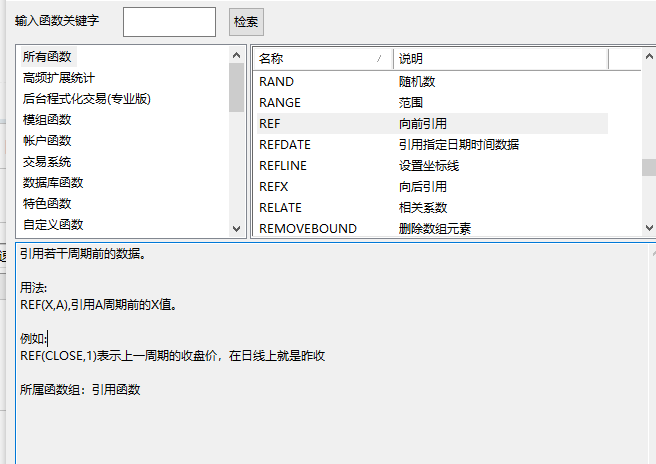Select 后台程式化交易(专业版) category

coord(87,99)
